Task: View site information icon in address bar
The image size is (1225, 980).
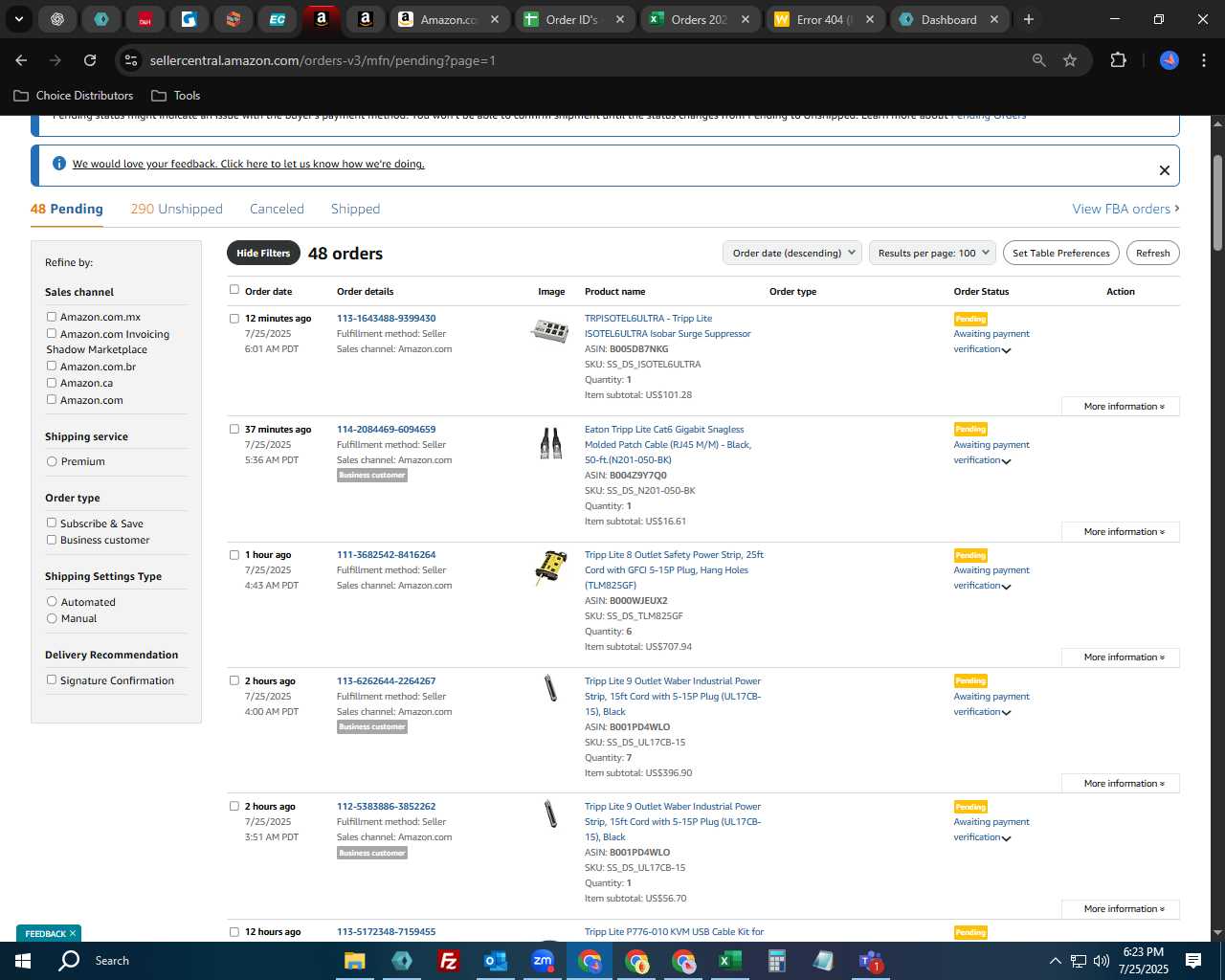Action: click(131, 60)
